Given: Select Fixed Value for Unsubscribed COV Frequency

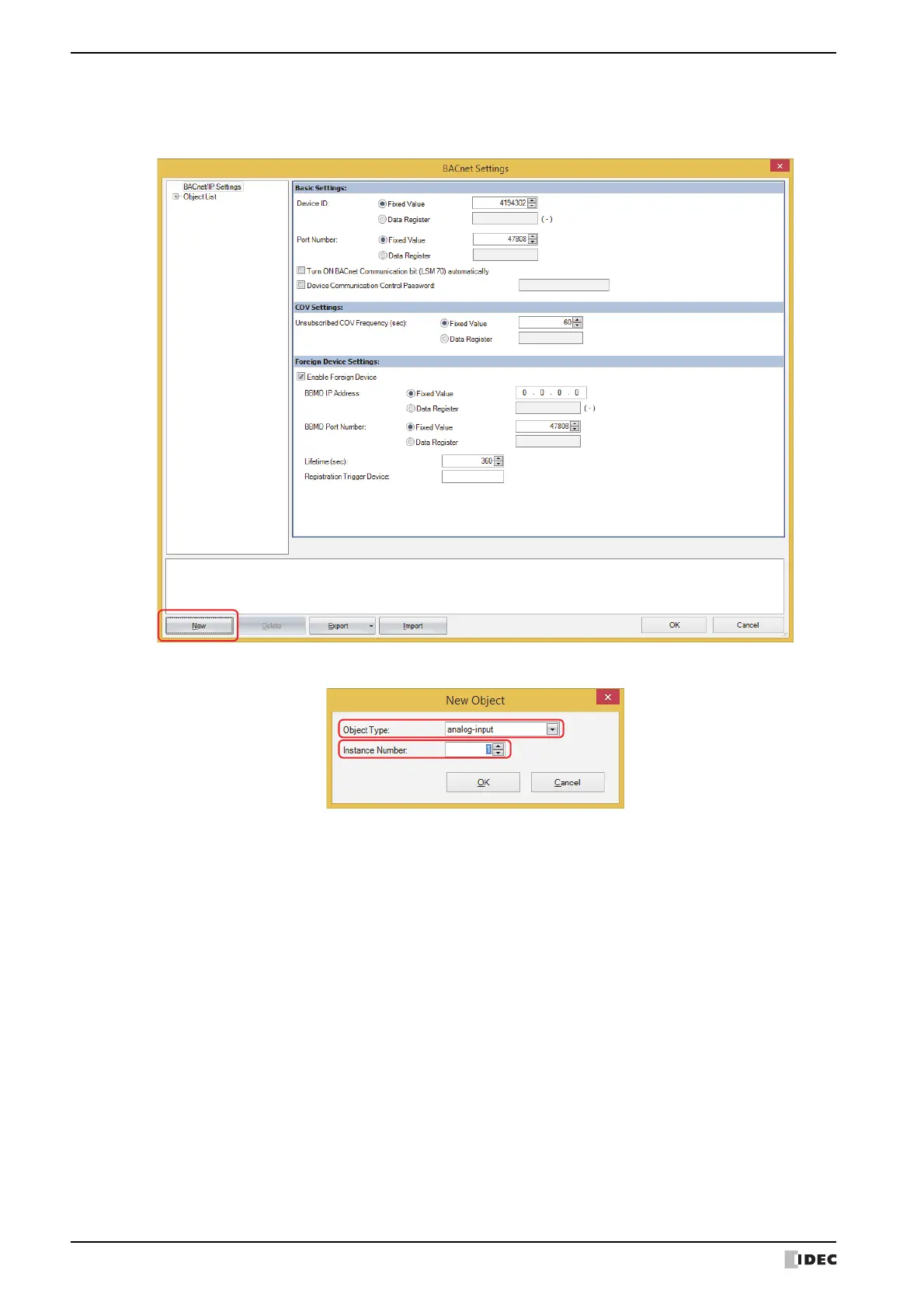Looking at the screenshot, I should tap(444, 323).
